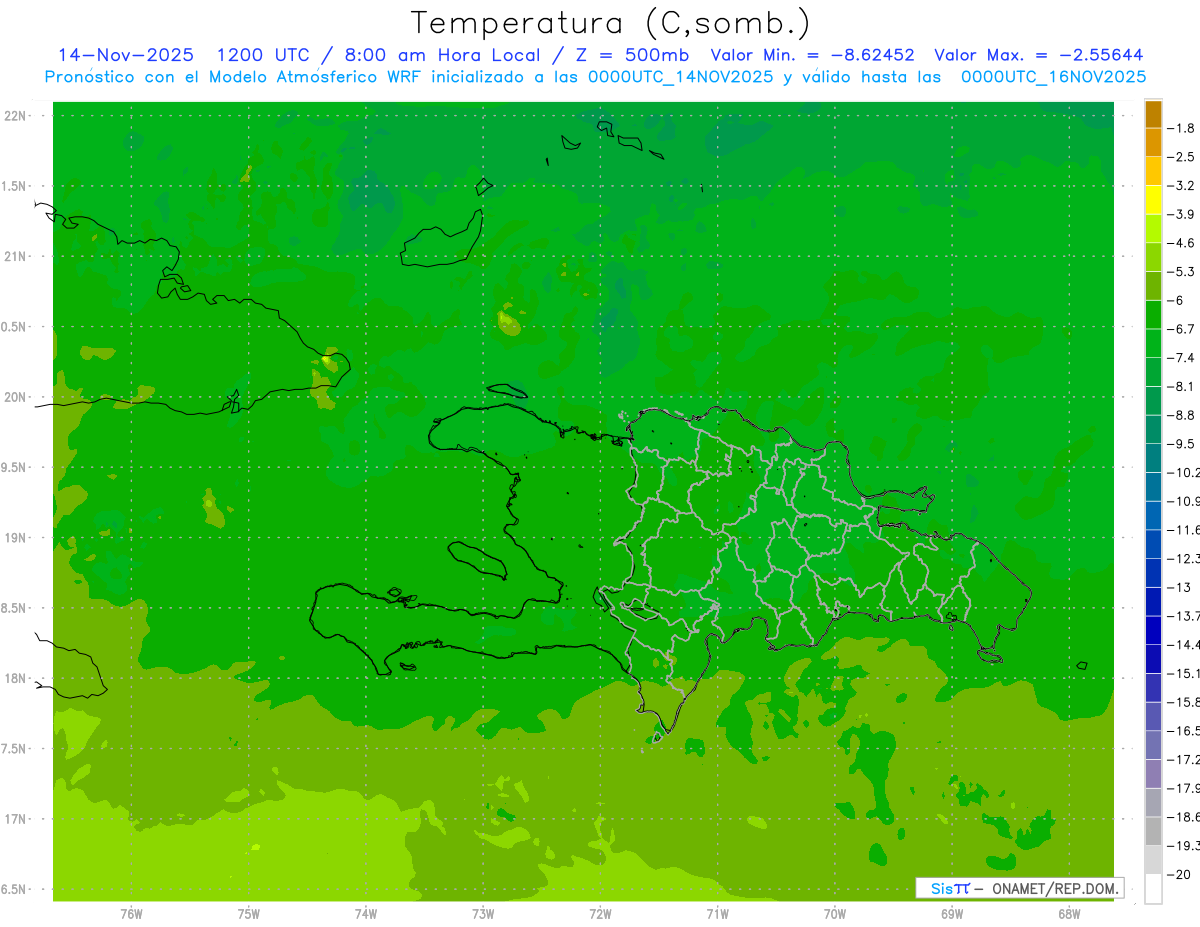Click the '70W' longitude label
1200x927 pixels.
(834, 913)
